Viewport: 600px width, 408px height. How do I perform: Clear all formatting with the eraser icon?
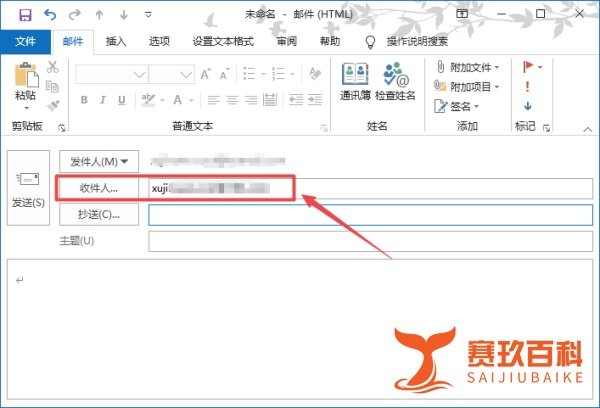tap(315, 73)
